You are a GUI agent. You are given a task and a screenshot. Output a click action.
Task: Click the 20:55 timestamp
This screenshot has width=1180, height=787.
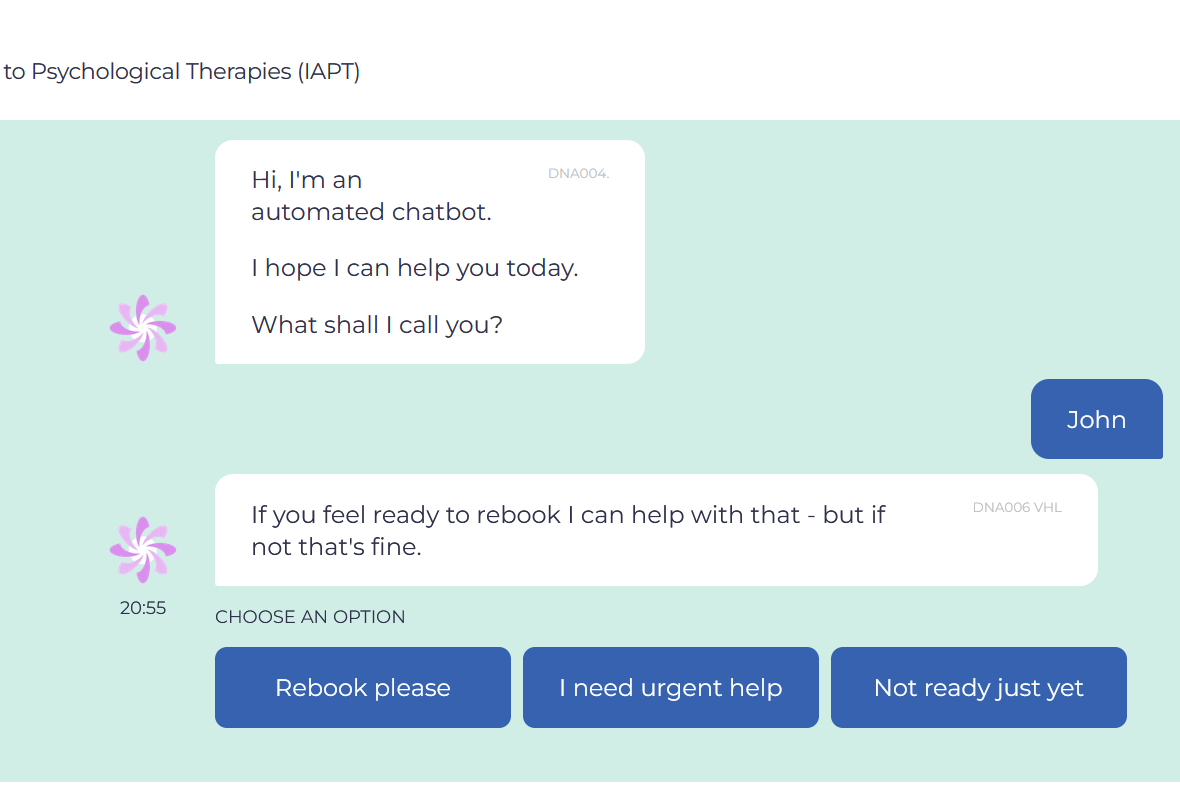(x=143, y=608)
